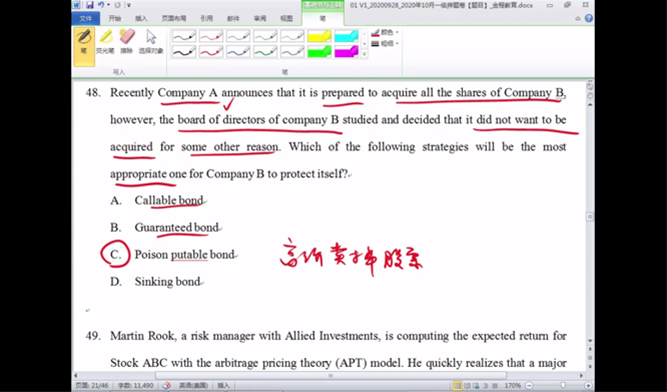Choose the Select Objects arrow tool
This screenshot has height=392, width=667.
pos(151,42)
